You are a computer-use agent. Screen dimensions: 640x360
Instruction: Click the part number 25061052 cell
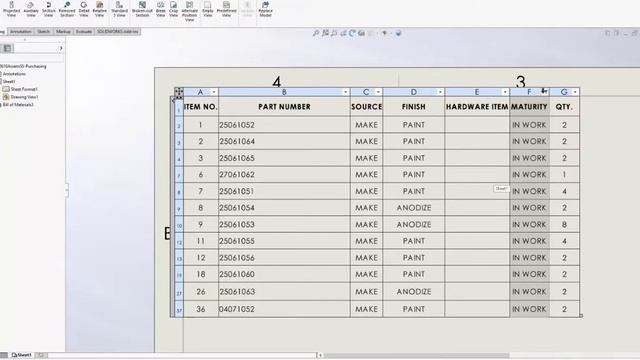[x=284, y=125]
